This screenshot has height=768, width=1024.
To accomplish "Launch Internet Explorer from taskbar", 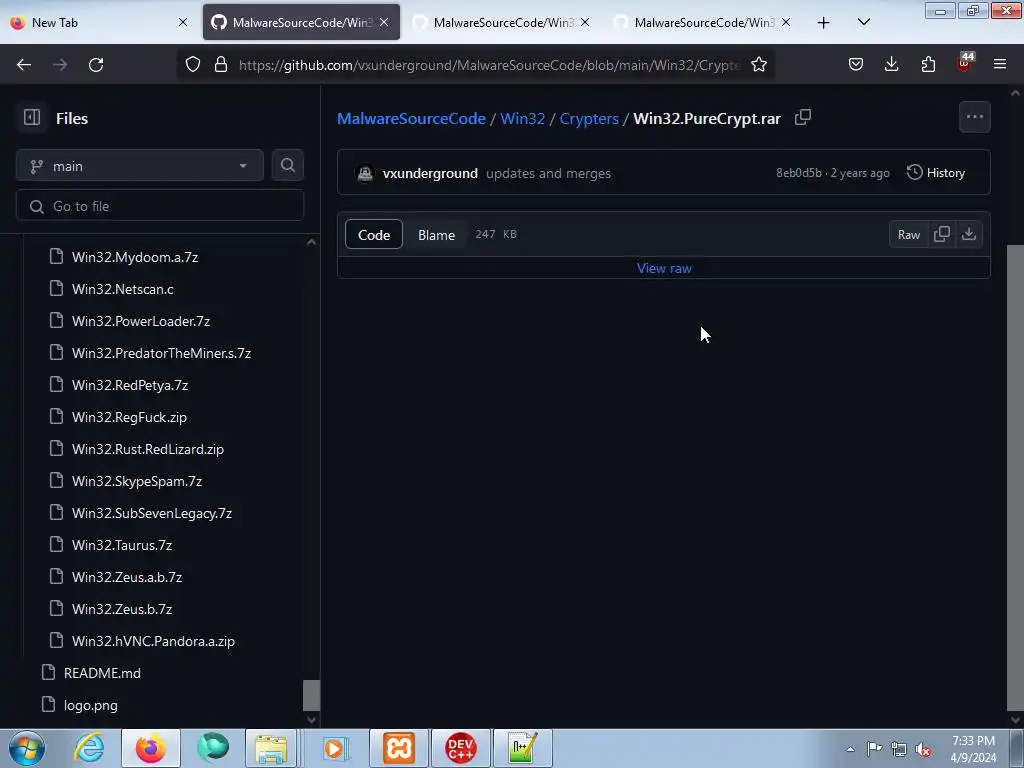I will tap(89, 748).
